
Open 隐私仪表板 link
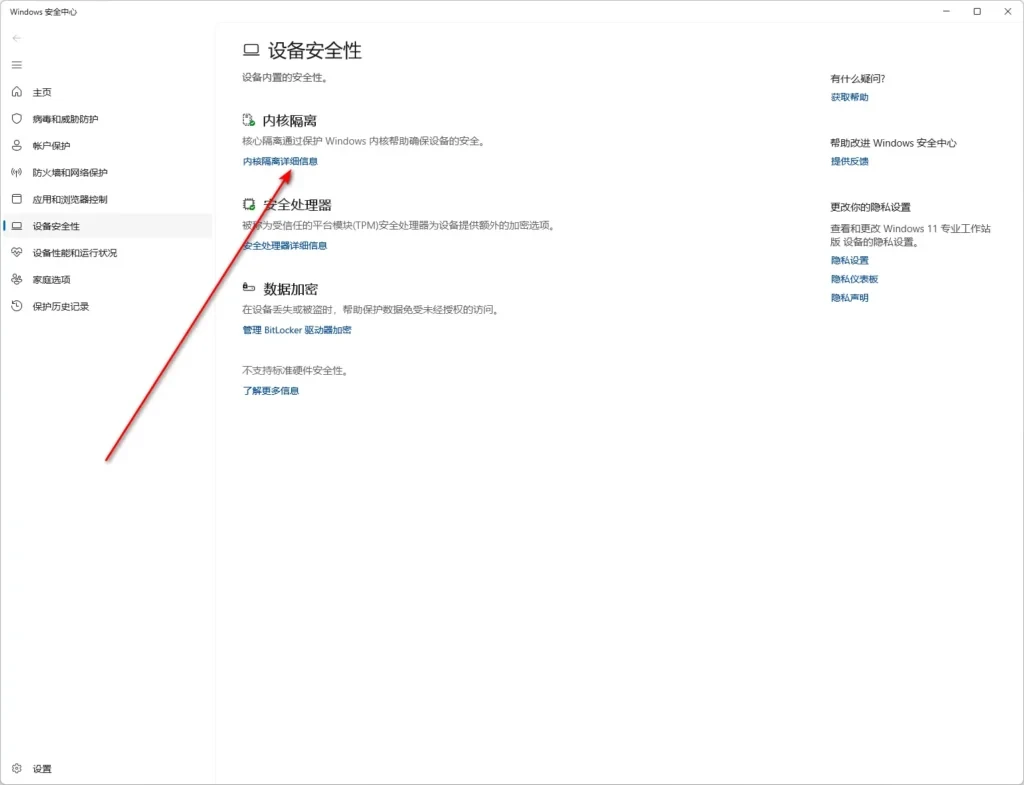tap(854, 279)
